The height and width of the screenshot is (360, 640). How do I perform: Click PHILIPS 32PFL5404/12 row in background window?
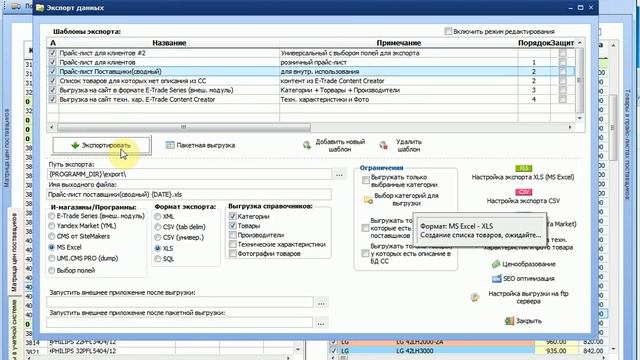pos(163,351)
